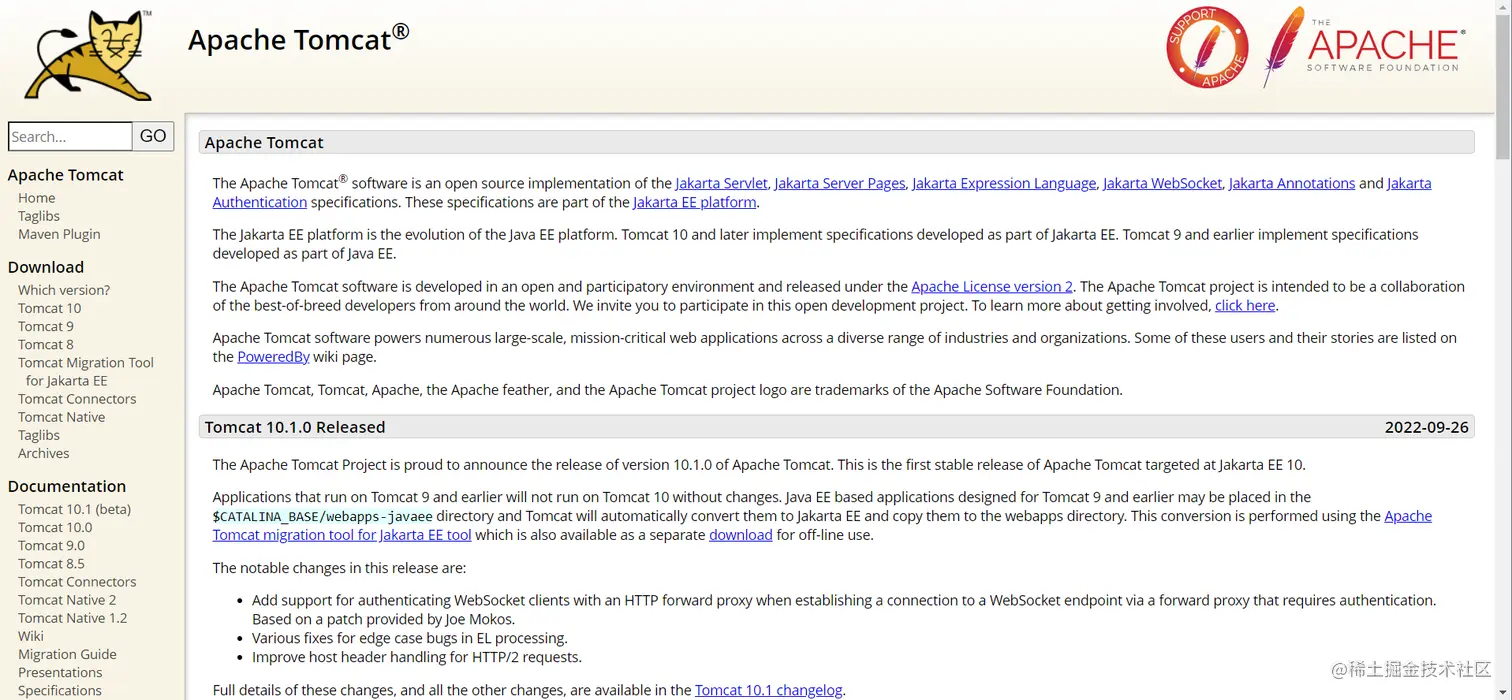Open Tomcat Connectors under Download
The width and height of the screenshot is (1512, 700).
point(77,399)
